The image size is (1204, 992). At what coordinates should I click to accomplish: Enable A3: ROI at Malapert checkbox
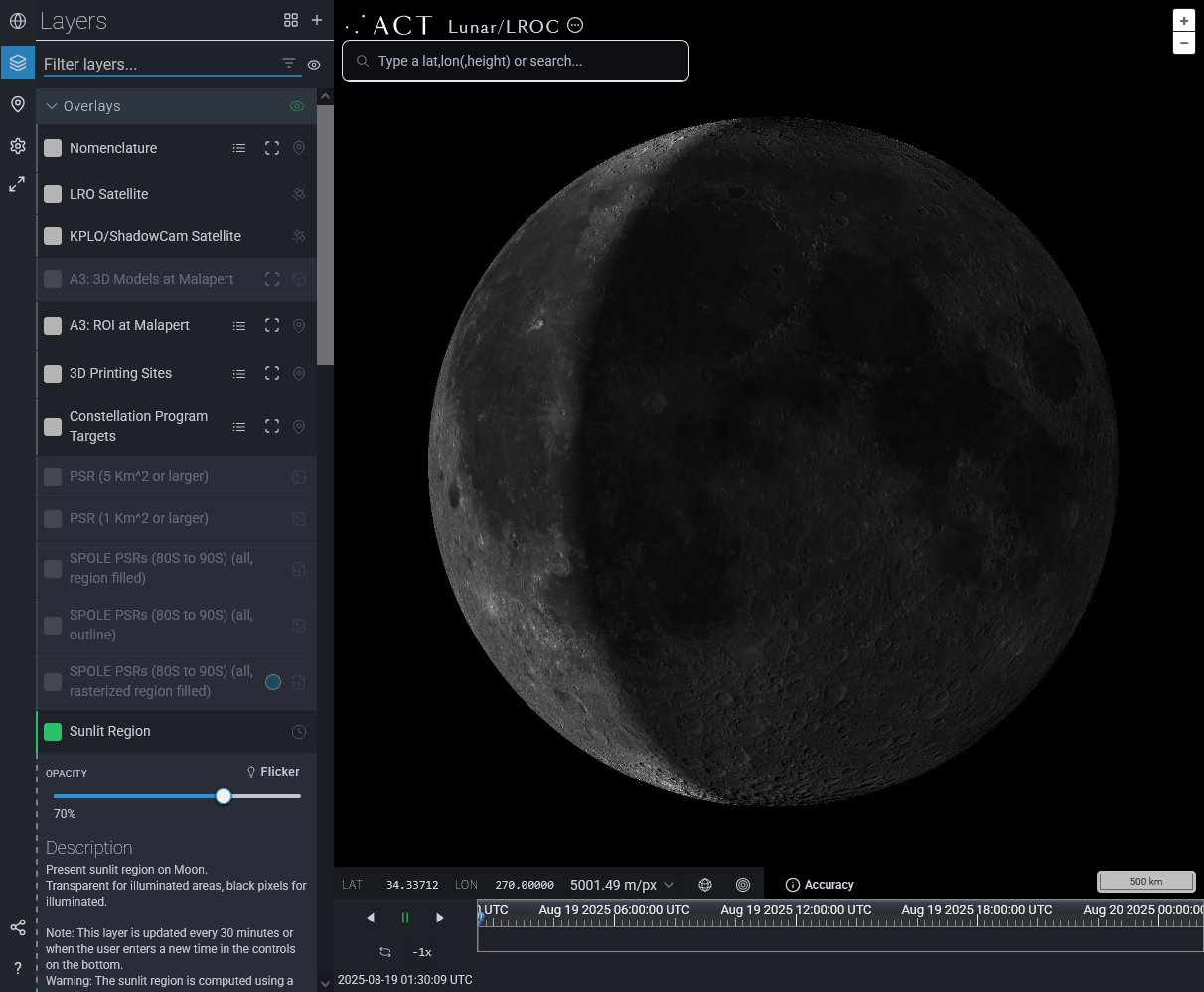(x=53, y=325)
